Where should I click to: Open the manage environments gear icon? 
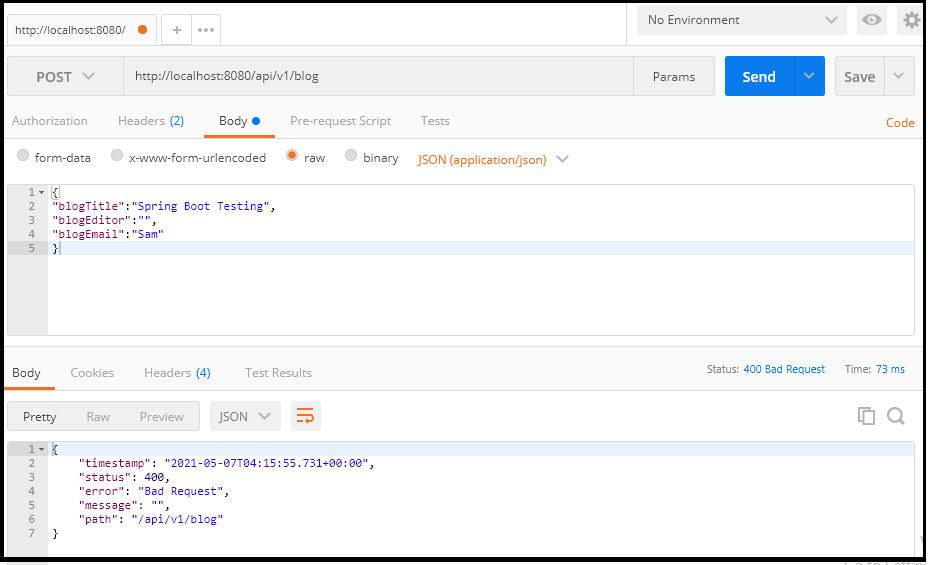tap(911, 20)
